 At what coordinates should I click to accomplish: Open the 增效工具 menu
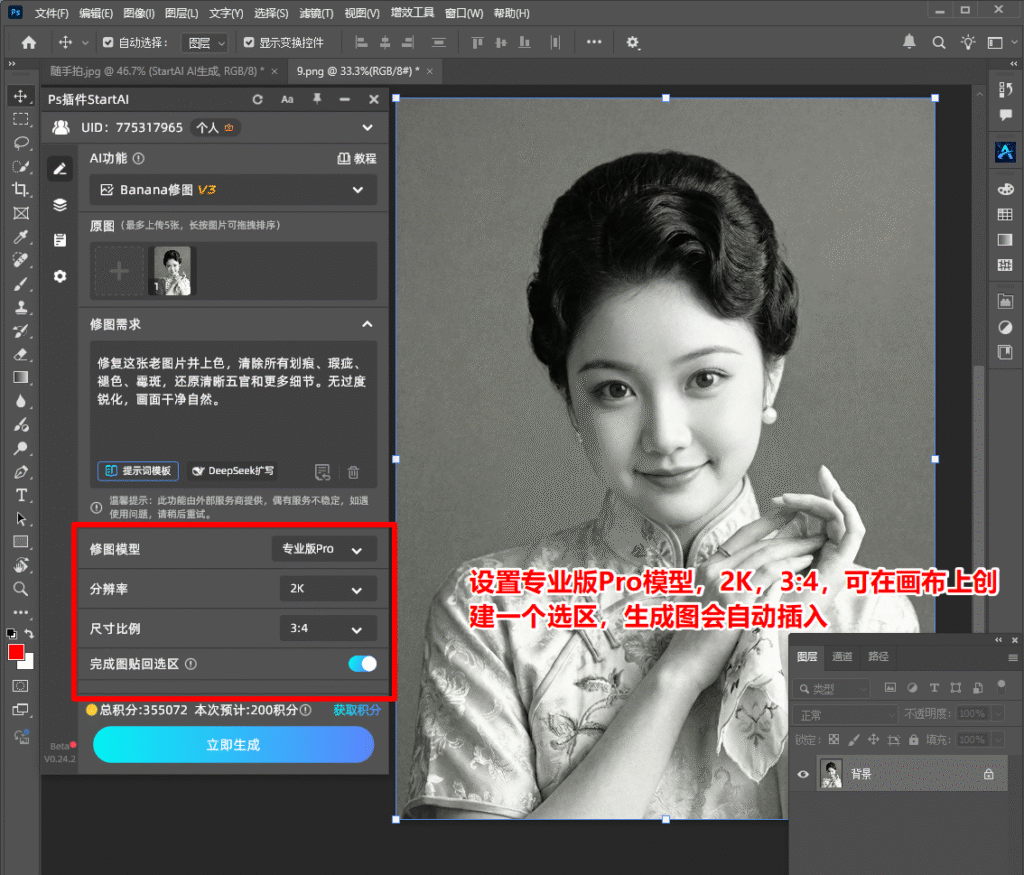click(412, 13)
